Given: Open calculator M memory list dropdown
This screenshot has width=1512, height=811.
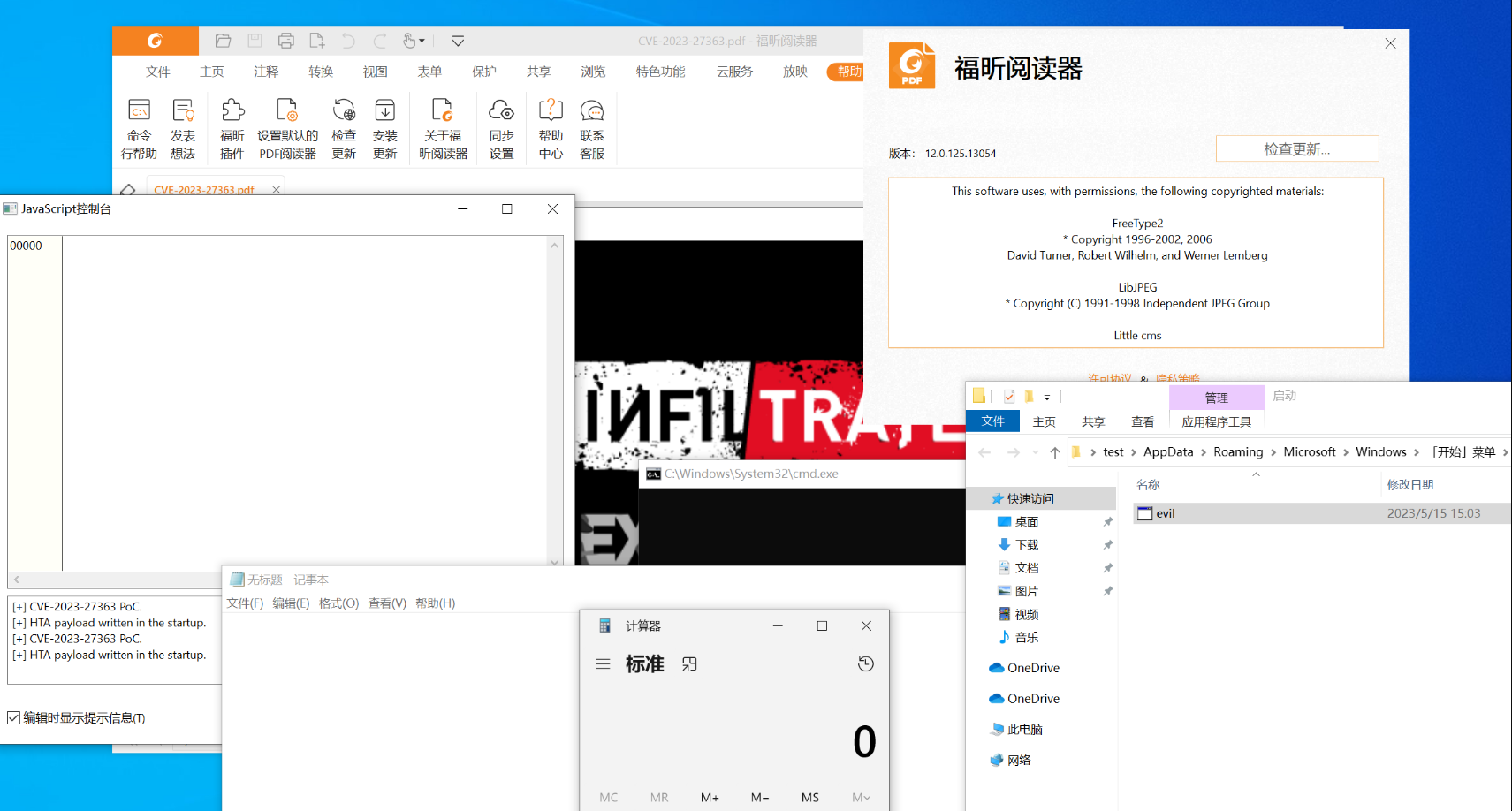Looking at the screenshot, I should point(861,797).
